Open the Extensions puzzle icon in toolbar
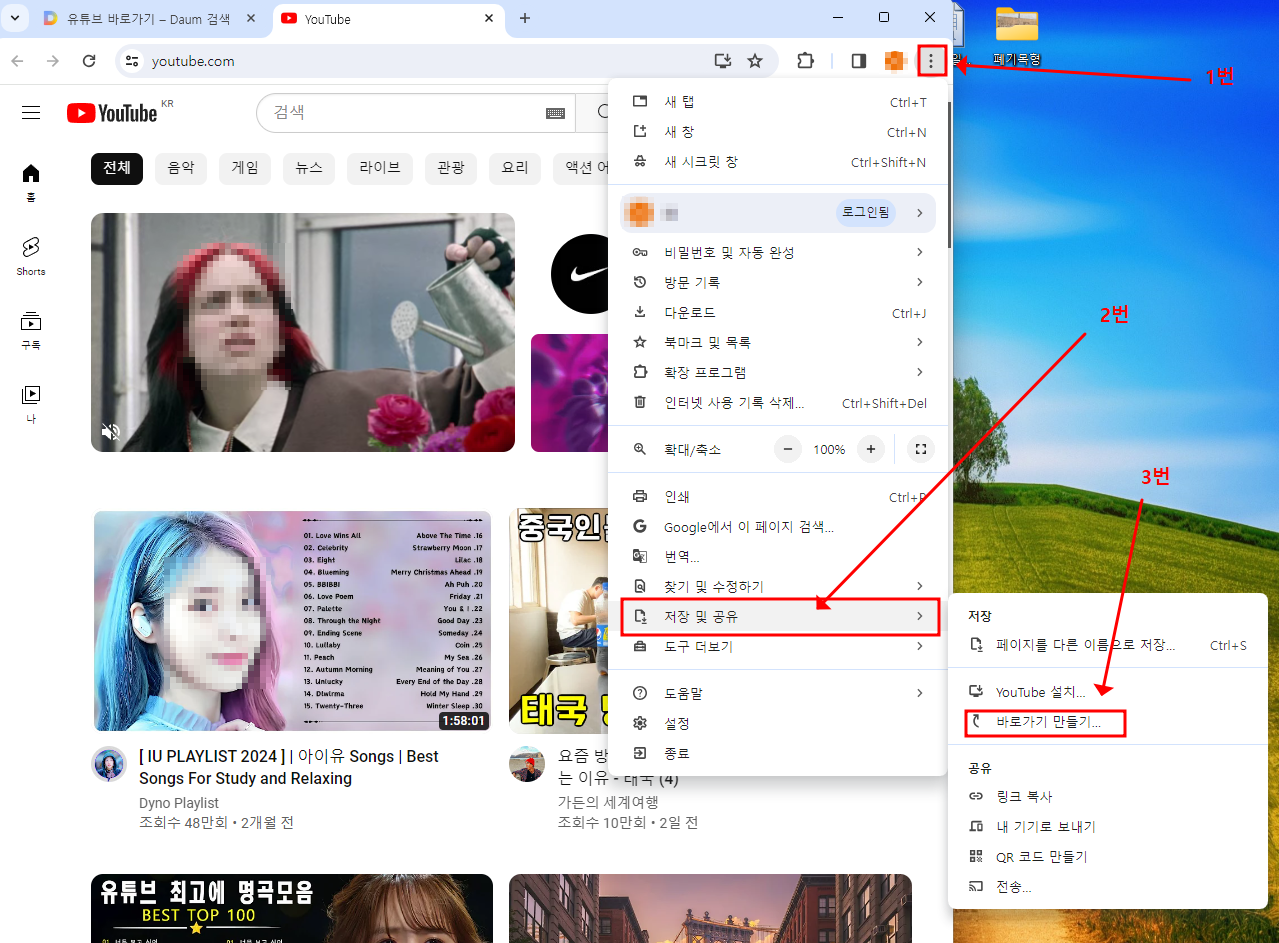The width and height of the screenshot is (1279, 943). point(805,61)
